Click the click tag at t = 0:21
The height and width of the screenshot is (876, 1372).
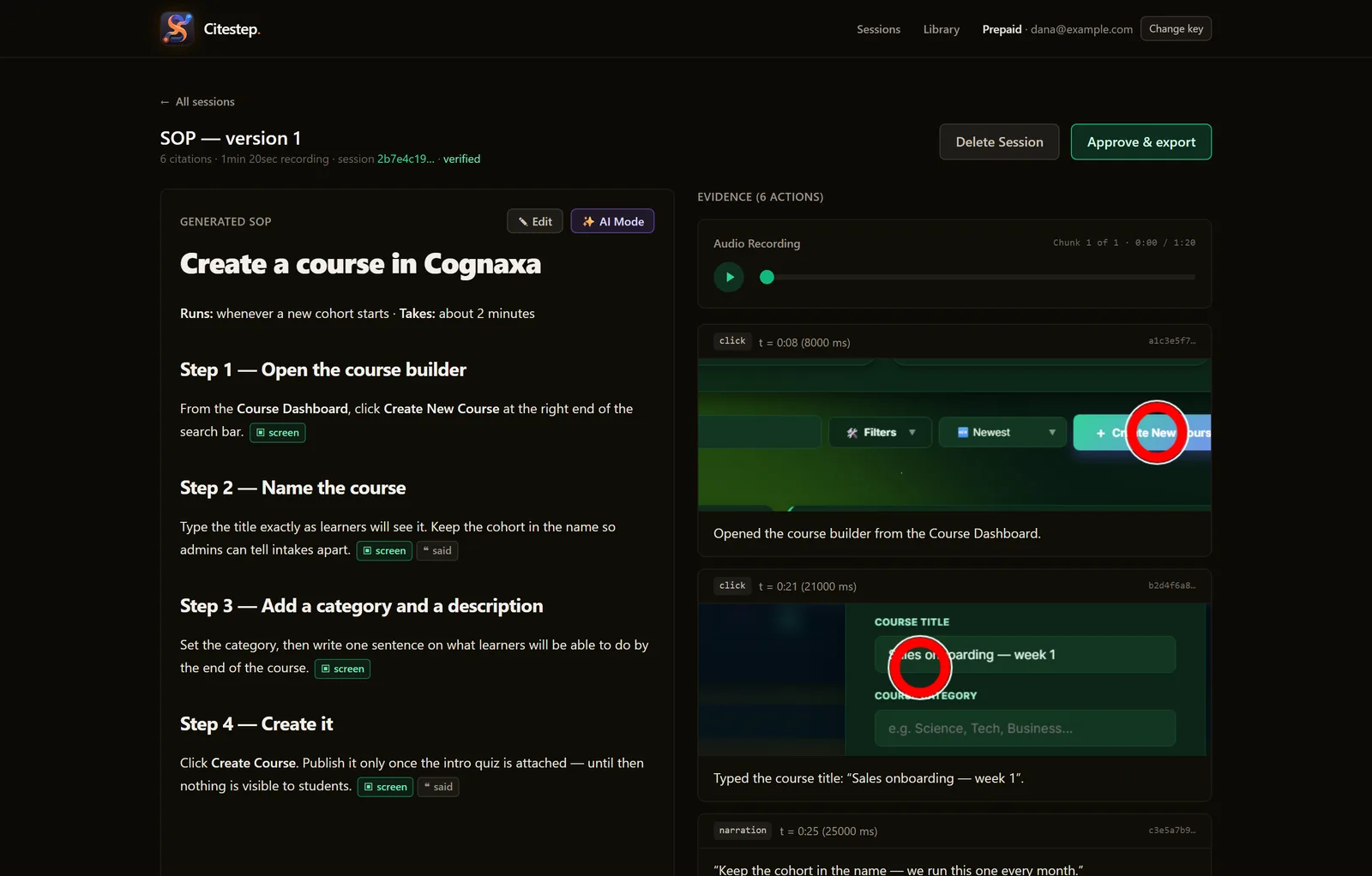(x=732, y=585)
